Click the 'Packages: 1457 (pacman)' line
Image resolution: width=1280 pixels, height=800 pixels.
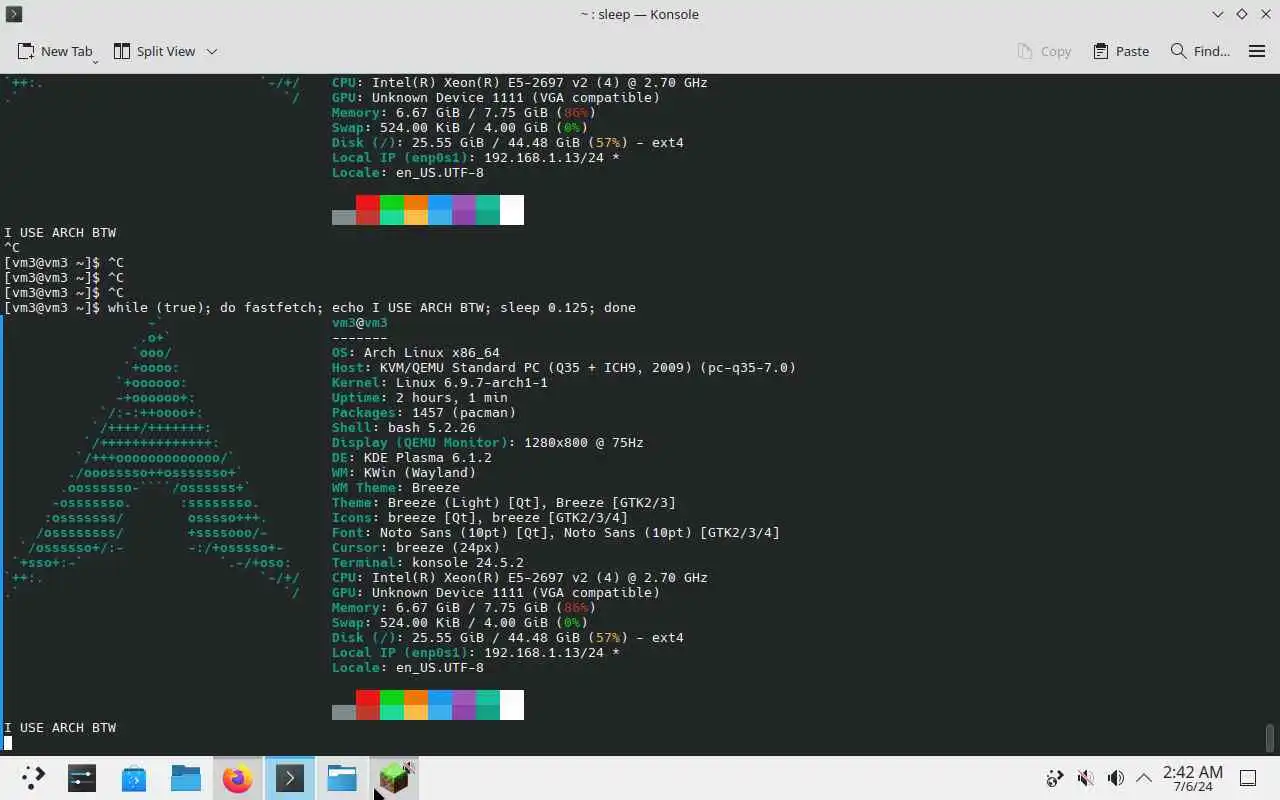(424, 412)
